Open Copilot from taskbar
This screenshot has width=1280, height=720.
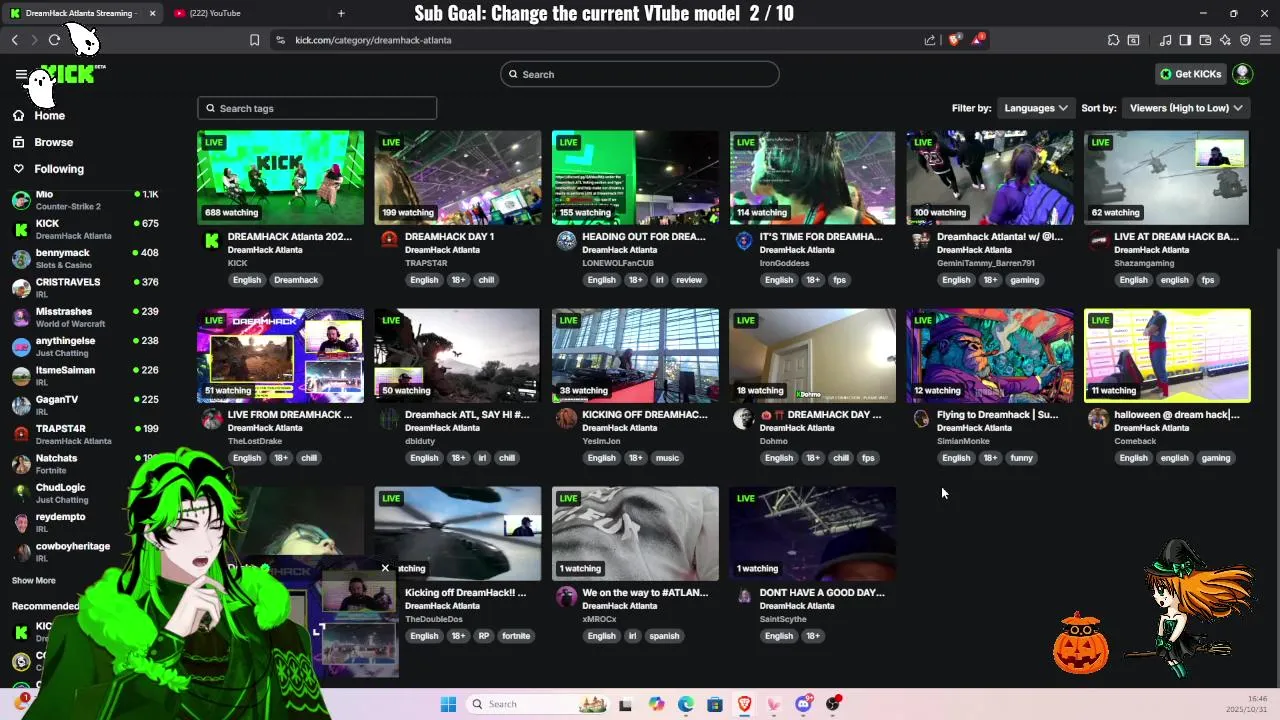coord(656,704)
